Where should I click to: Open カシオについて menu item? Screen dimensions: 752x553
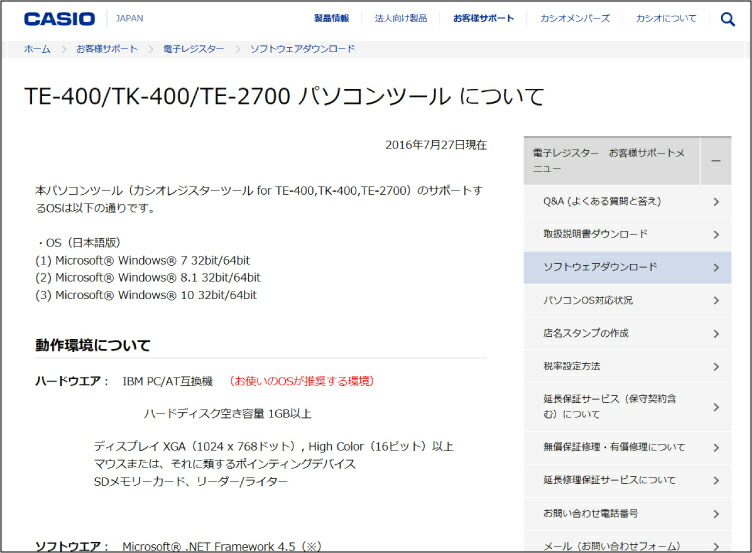[666, 18]
